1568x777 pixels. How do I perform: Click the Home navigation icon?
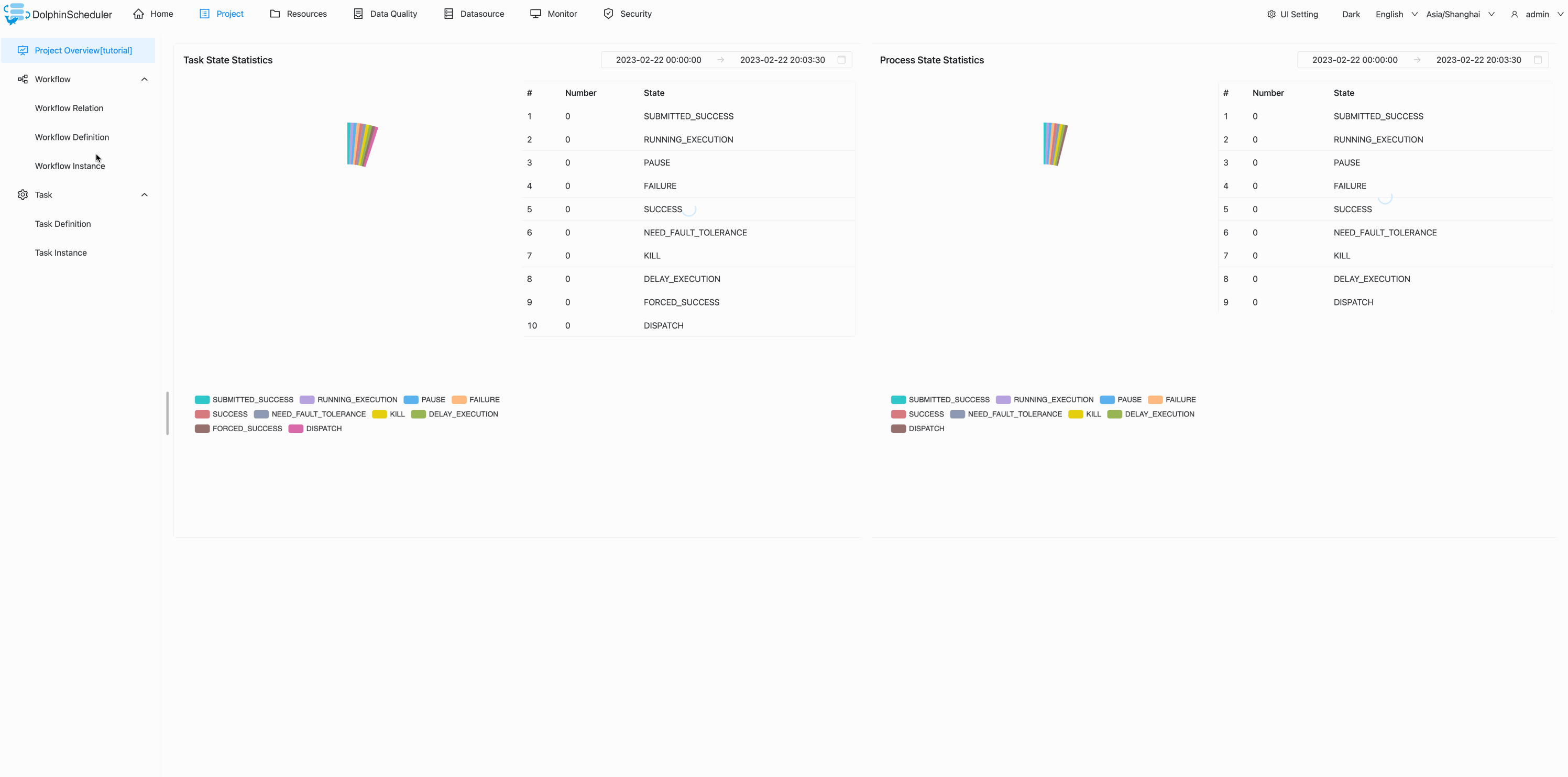(x=138, y=14)
